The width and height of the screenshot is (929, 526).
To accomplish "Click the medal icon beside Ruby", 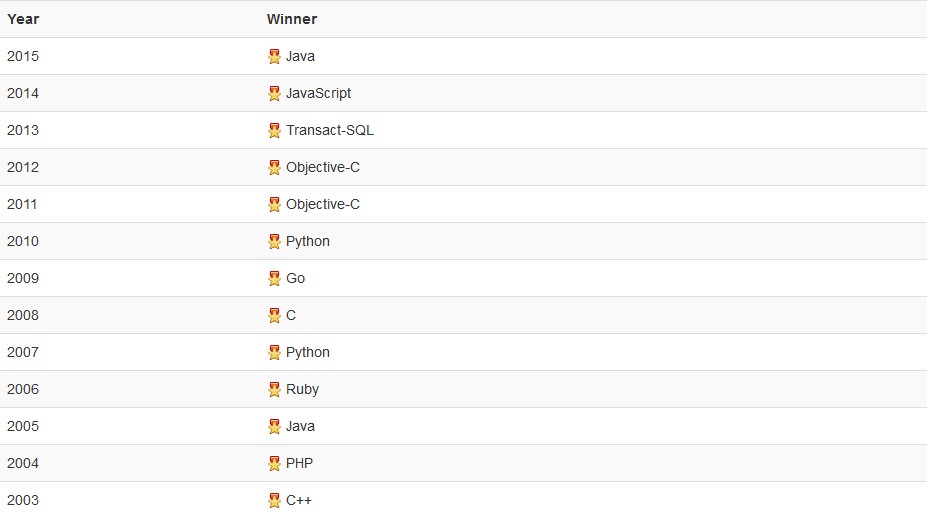I will pos(274,390).
